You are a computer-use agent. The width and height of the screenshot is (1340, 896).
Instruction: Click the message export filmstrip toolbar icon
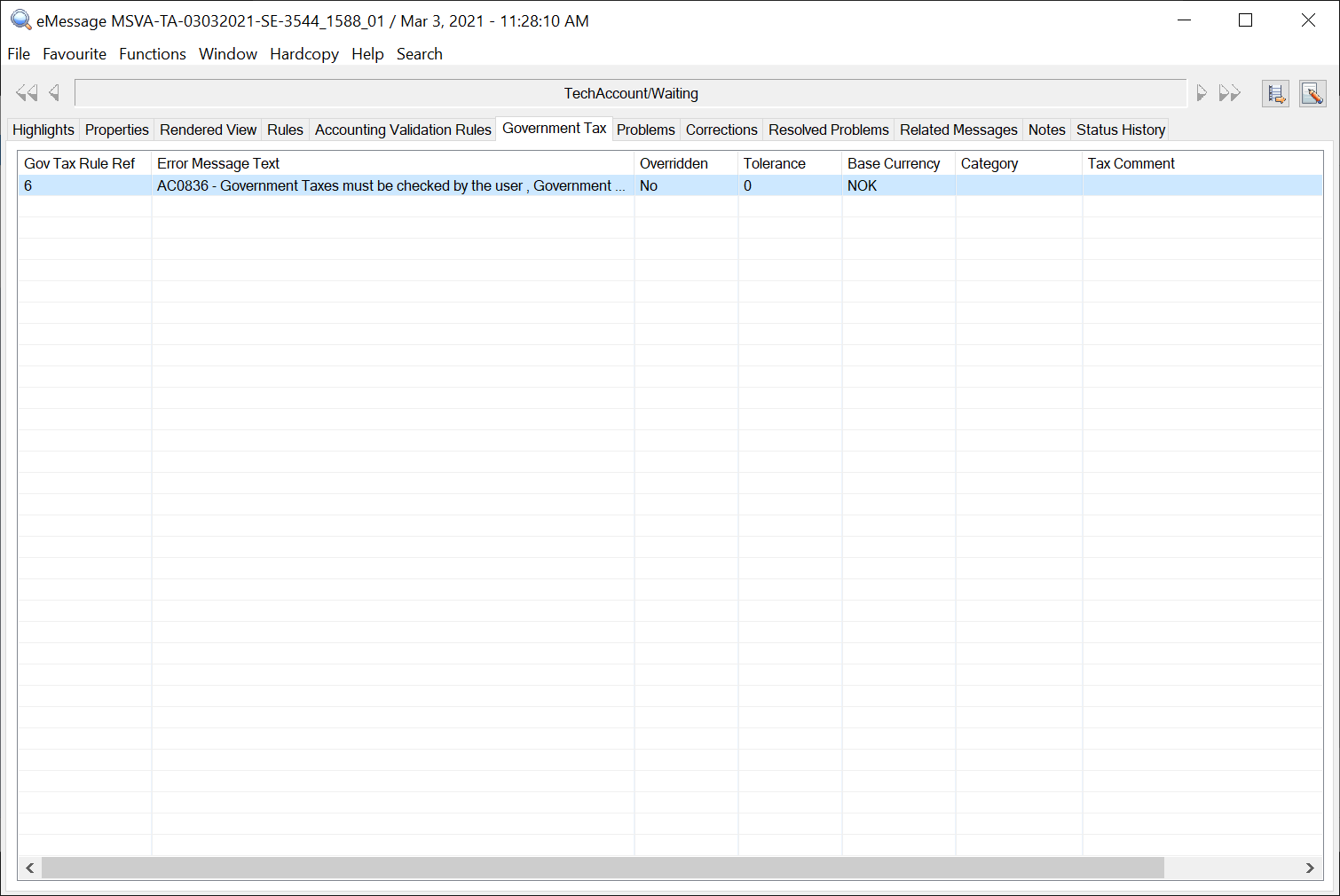pos(1275,93)
